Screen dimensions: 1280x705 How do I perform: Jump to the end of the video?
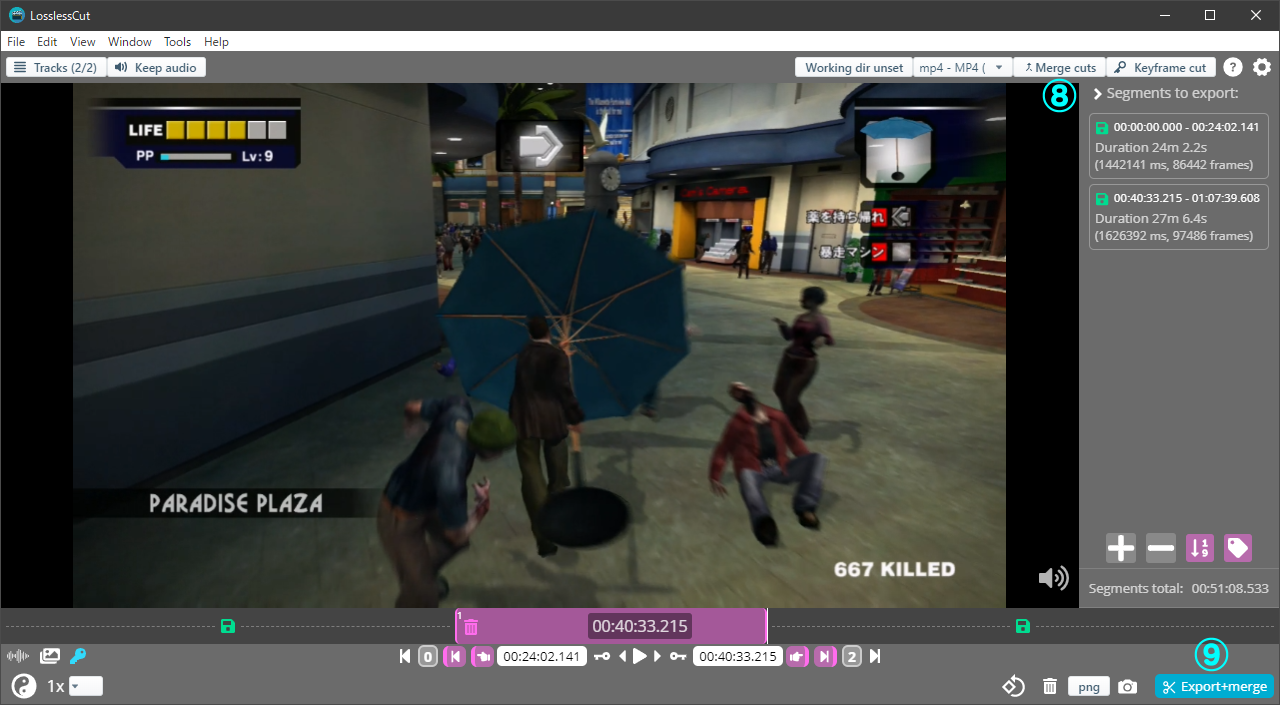click(875, 656)
